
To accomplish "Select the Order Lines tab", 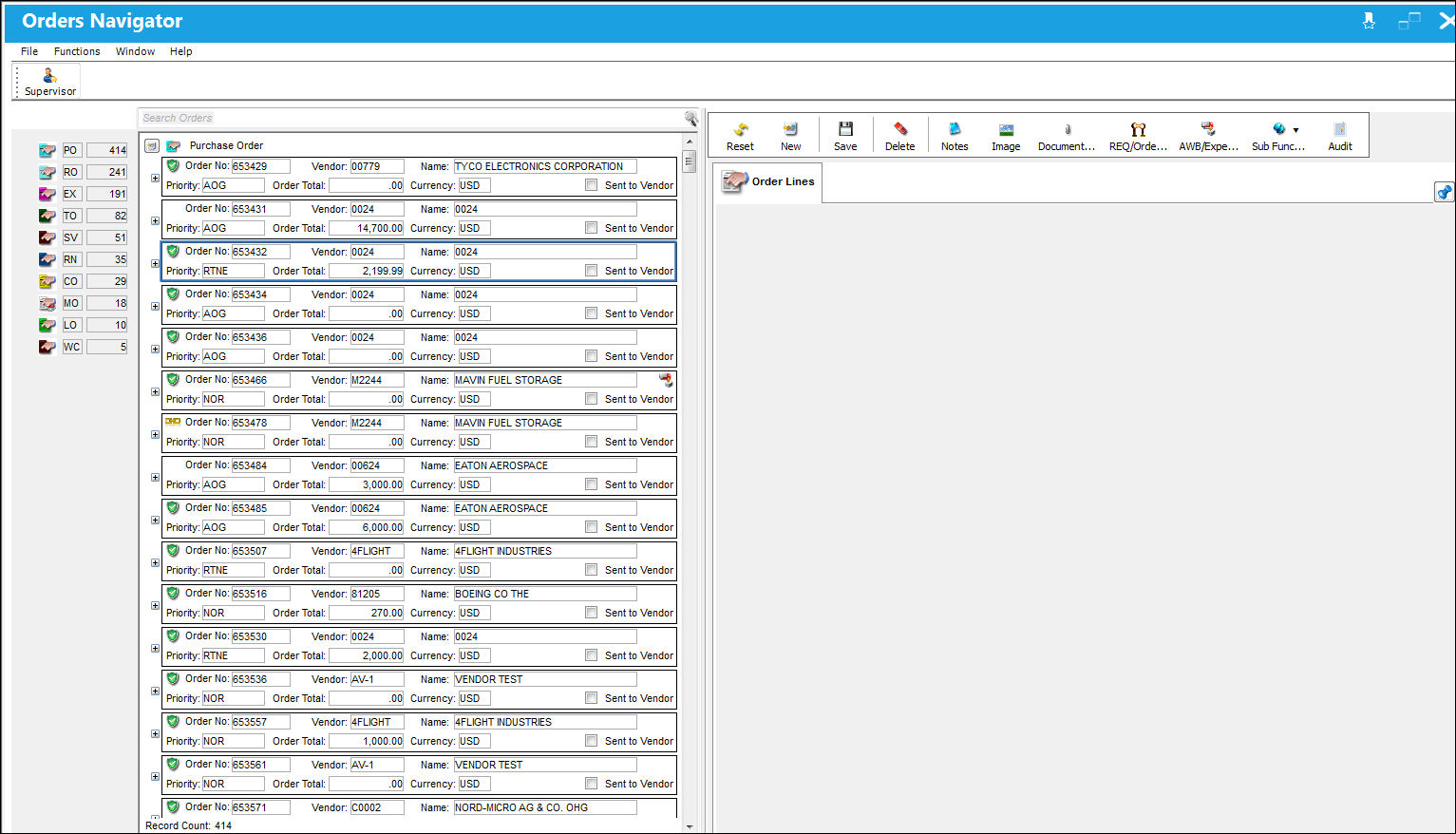I will (768, 181).
